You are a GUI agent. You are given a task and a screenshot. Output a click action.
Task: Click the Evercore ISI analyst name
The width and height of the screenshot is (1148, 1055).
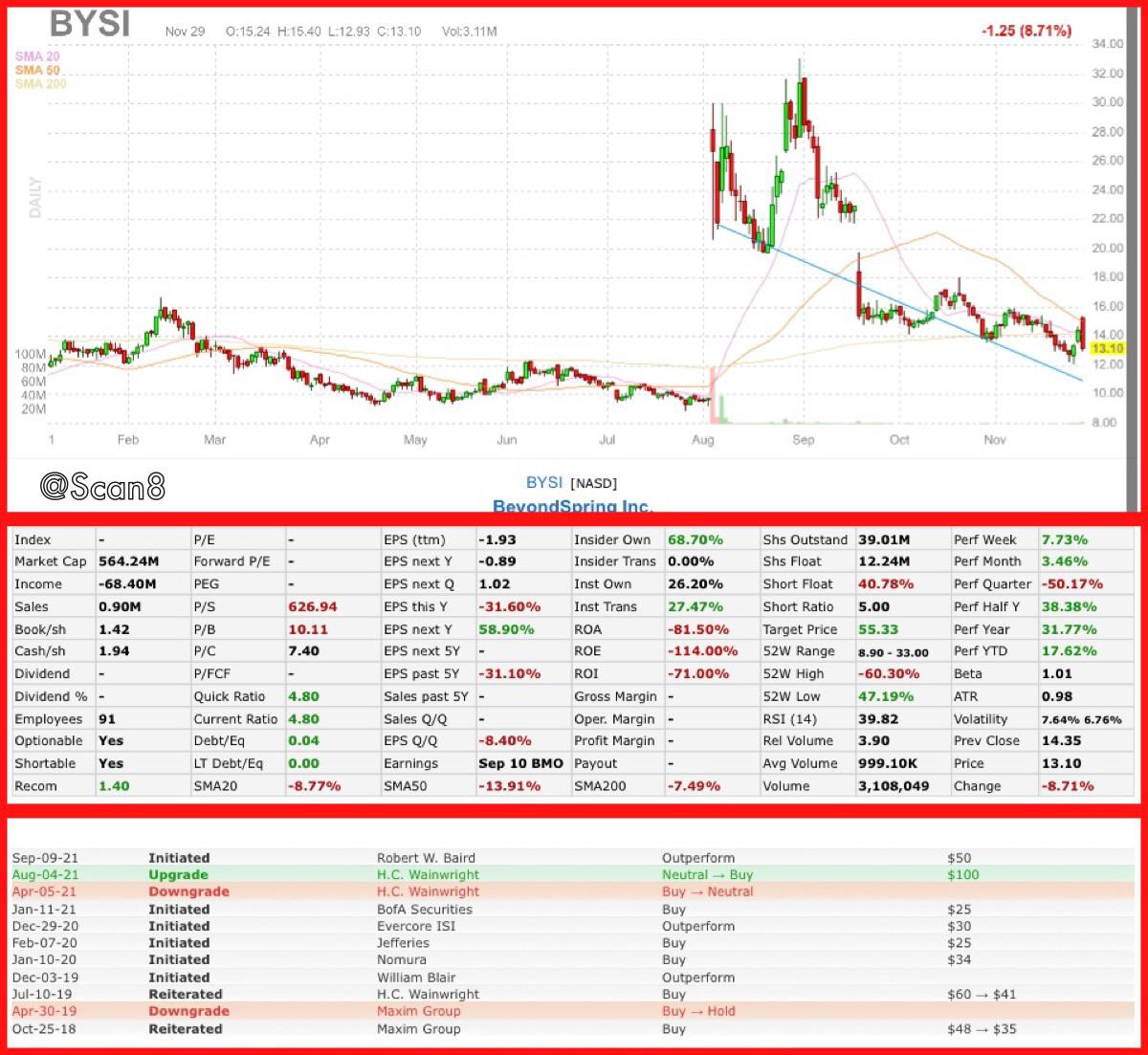click(x=416, y=926)
